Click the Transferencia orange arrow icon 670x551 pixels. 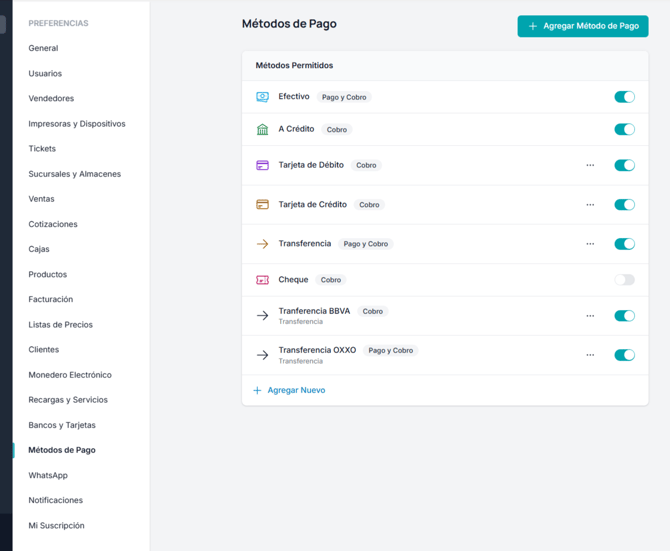[x=262, y=244]
